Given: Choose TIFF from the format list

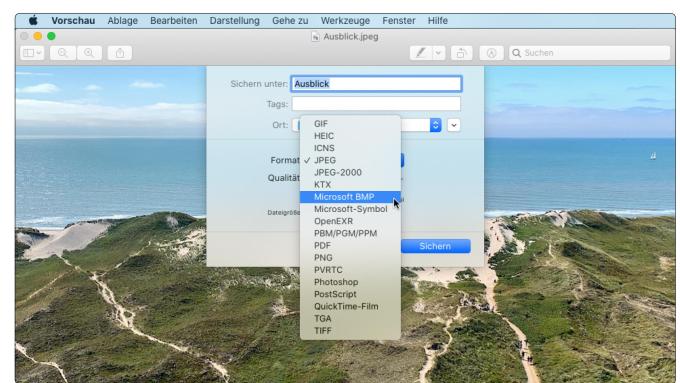Looking at the screenshot, I should coord(350,331).
